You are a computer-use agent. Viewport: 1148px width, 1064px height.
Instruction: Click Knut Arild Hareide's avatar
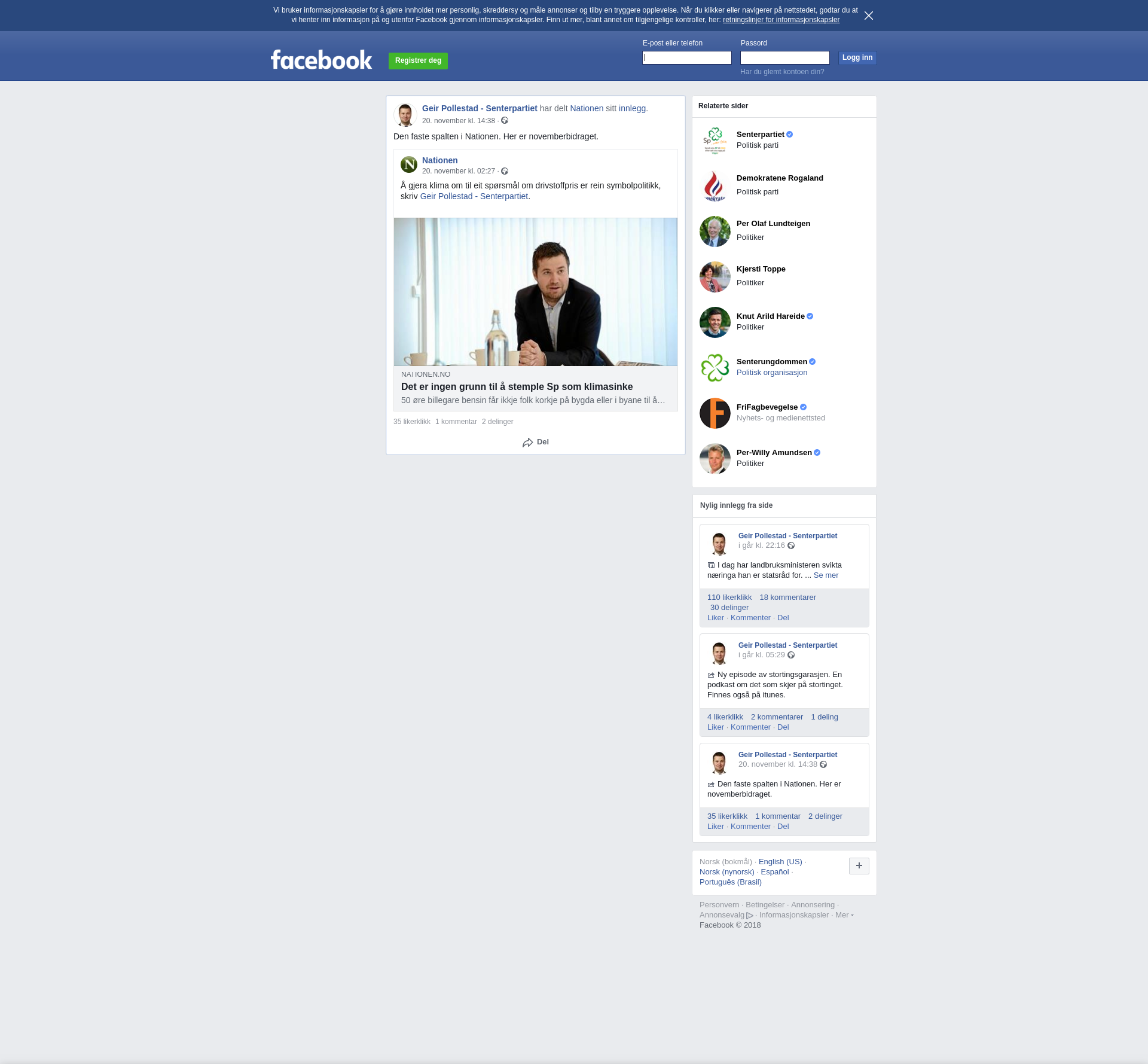pos(715,322)
